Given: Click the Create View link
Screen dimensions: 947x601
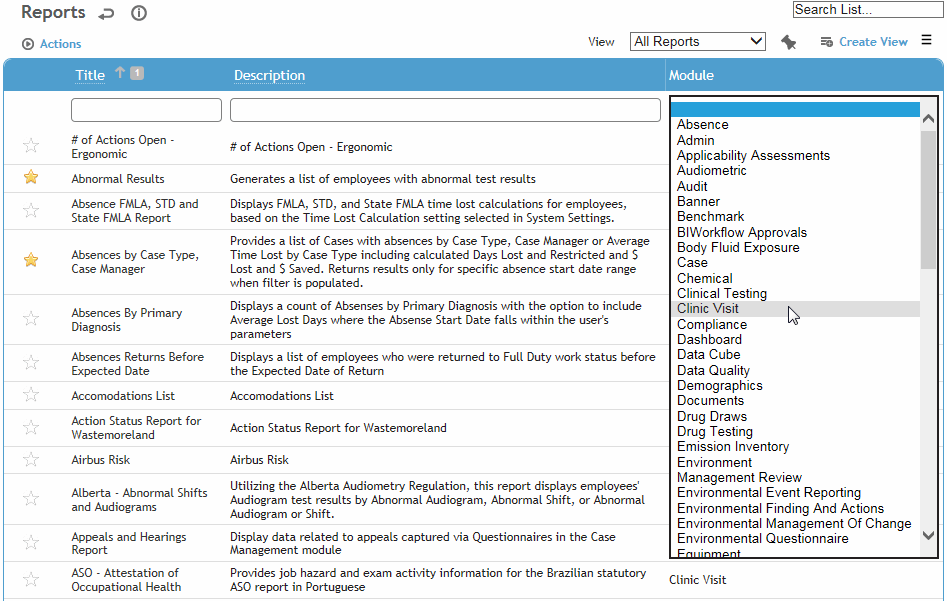Looking at the screenshot, I should click(873, 42).
